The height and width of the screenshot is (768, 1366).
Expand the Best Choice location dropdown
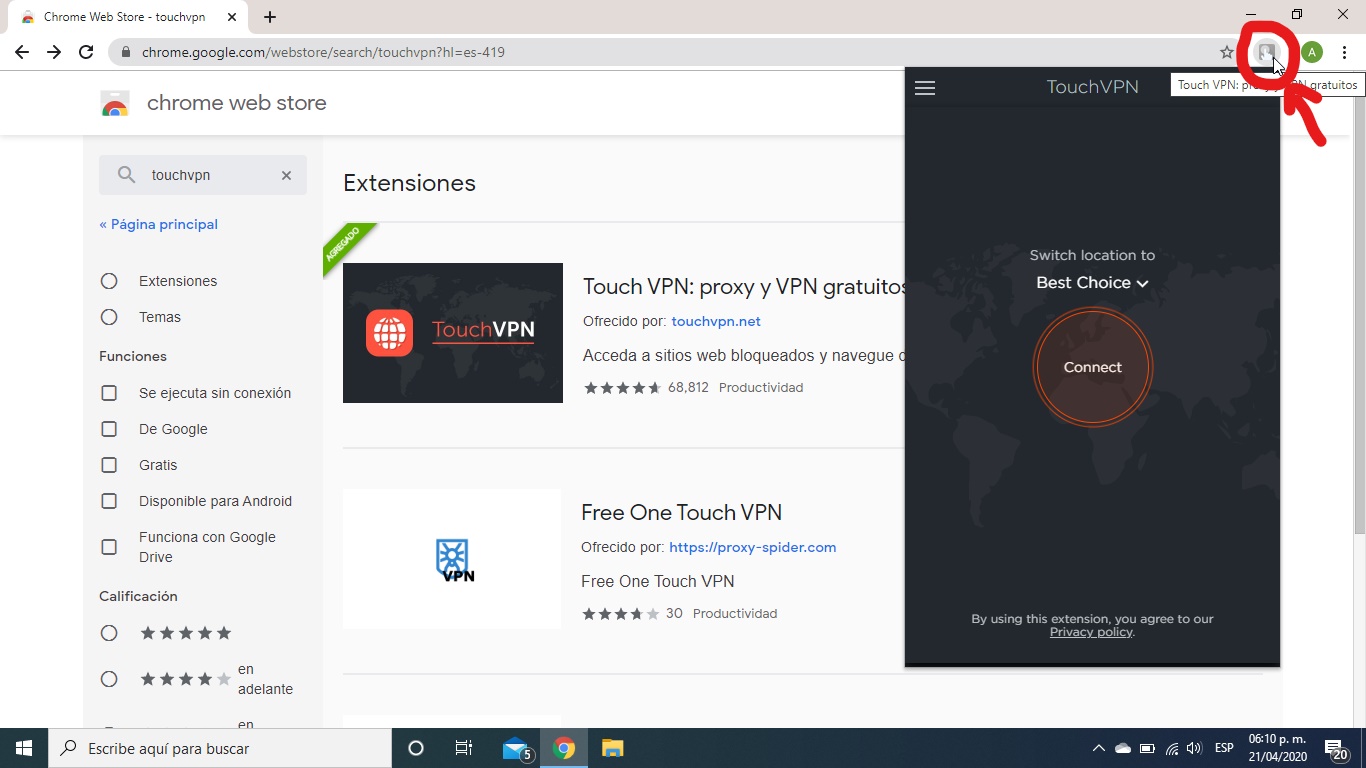[1092, 283]
